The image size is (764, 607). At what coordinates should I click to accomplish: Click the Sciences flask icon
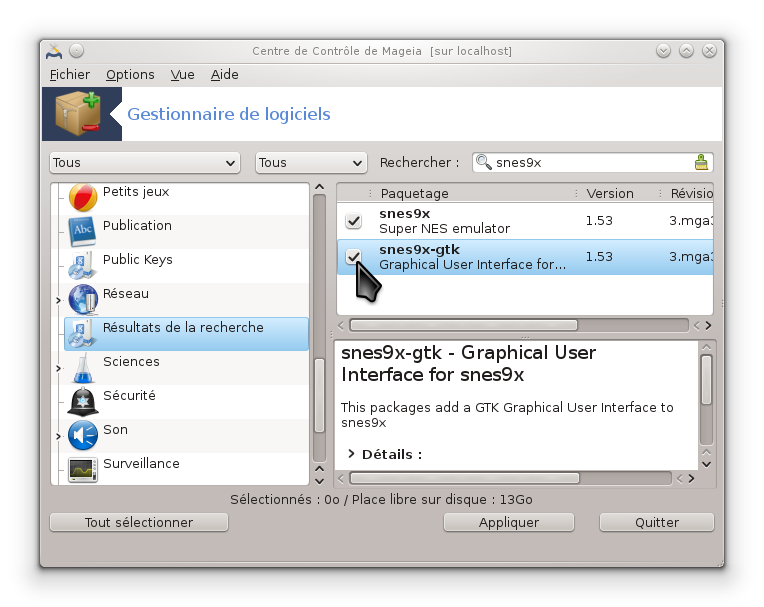click(x=83, y=368)
